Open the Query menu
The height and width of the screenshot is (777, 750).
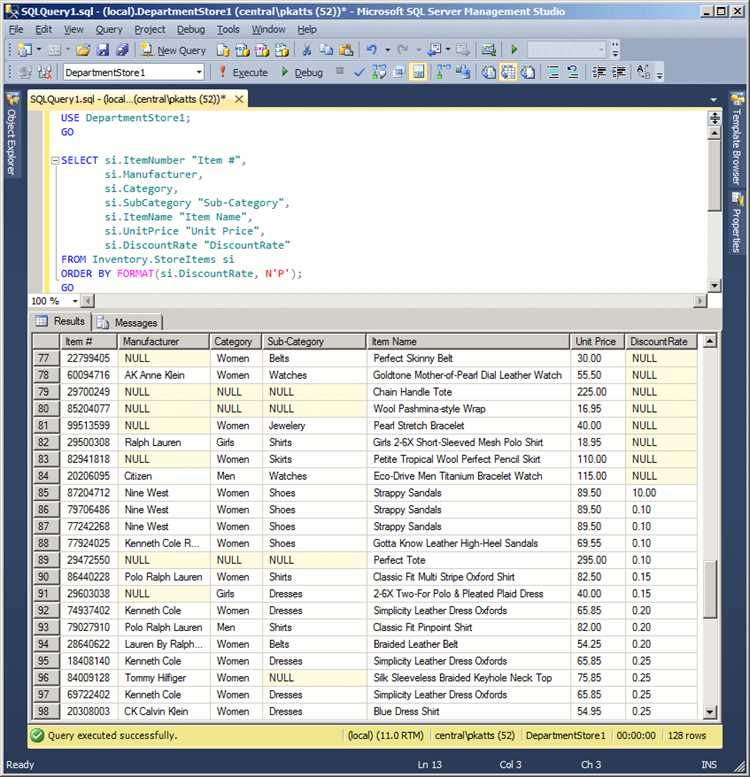coord(109,29)
